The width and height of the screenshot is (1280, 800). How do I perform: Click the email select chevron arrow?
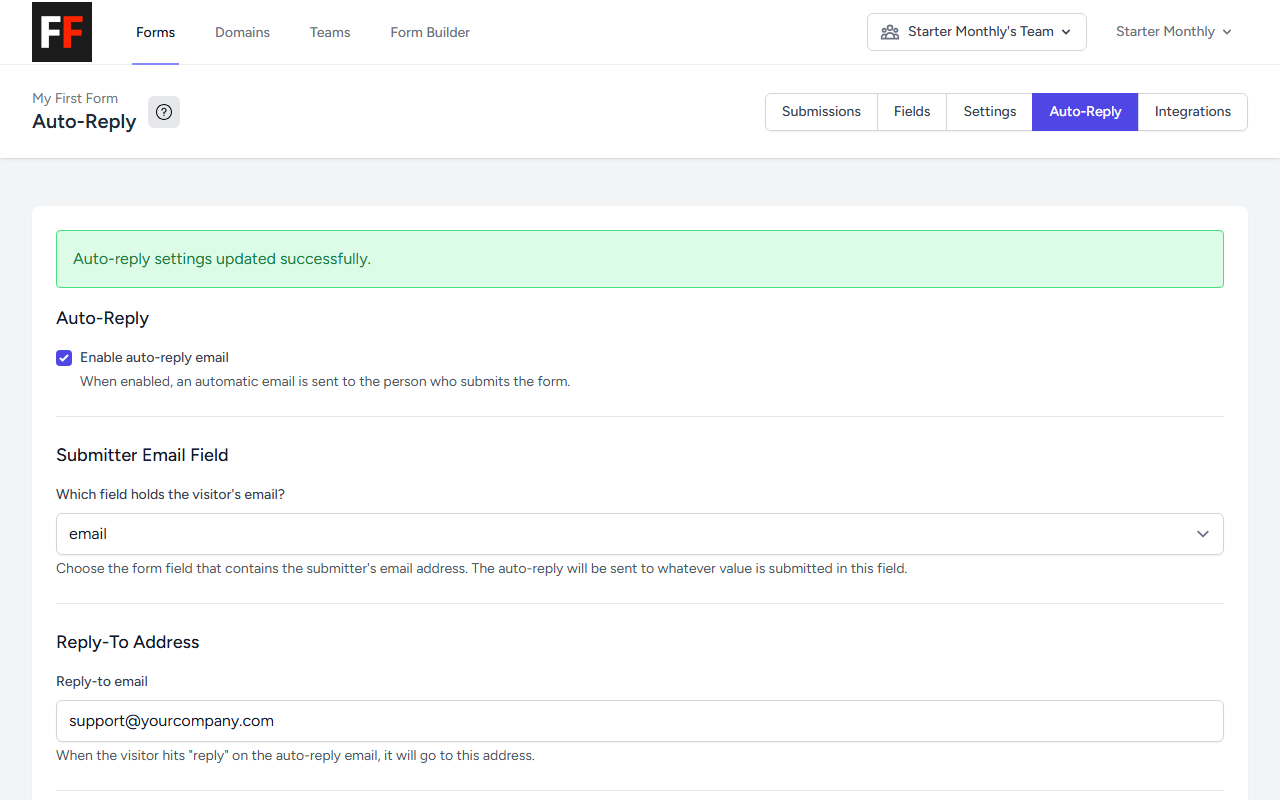(1203, 534)
